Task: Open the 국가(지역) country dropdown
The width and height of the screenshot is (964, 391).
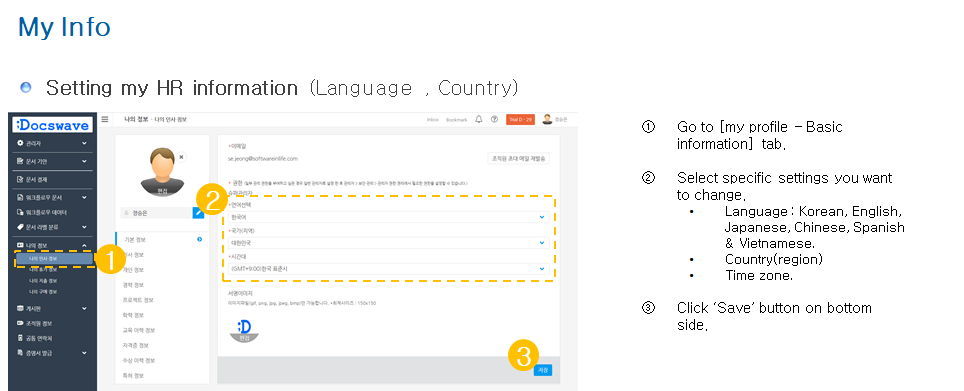Action: [x=389, y=243]
